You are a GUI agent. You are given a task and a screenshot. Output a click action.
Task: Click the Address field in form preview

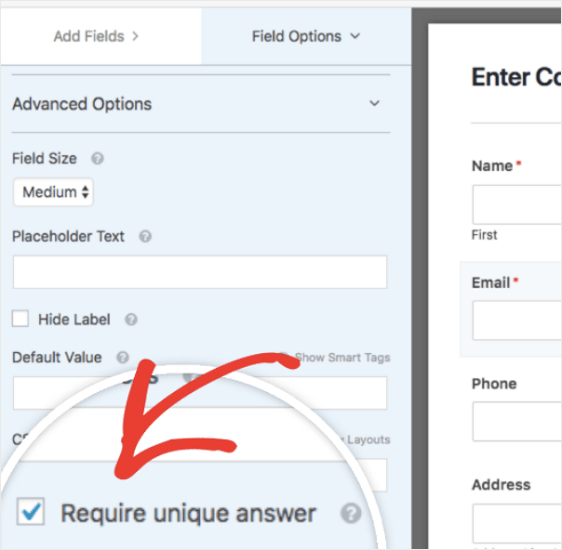tap(517, 523)
